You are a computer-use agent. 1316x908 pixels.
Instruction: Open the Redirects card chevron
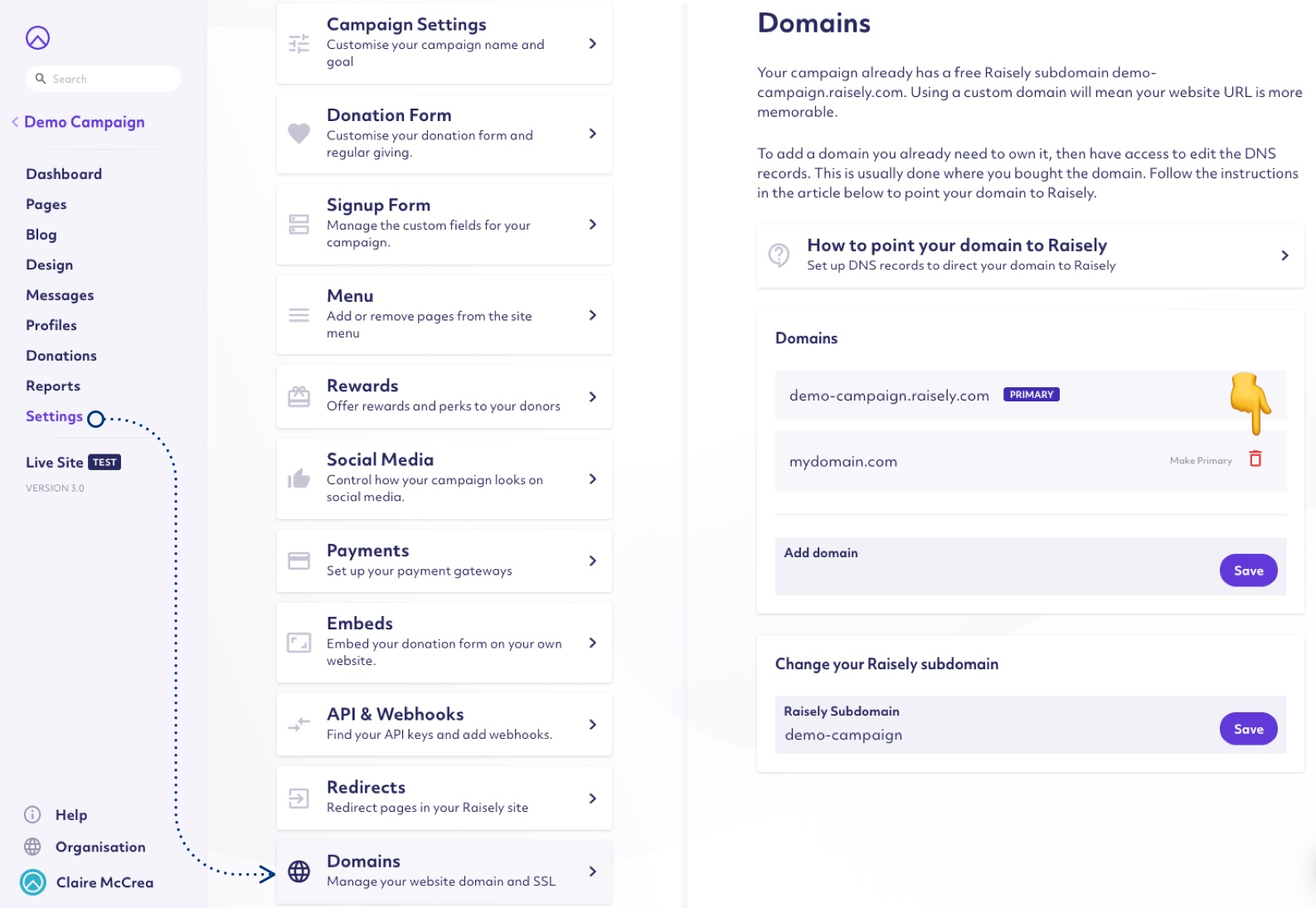pyautogui.click(x=592, y=798)
